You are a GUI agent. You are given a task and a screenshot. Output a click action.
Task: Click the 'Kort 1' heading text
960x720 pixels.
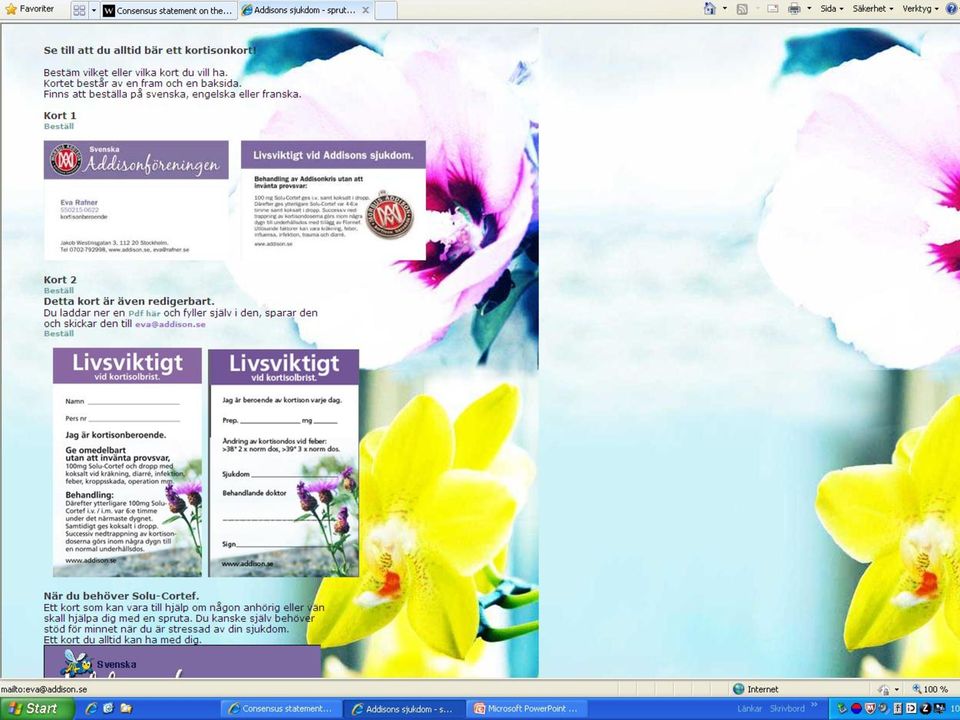[60, 116]
